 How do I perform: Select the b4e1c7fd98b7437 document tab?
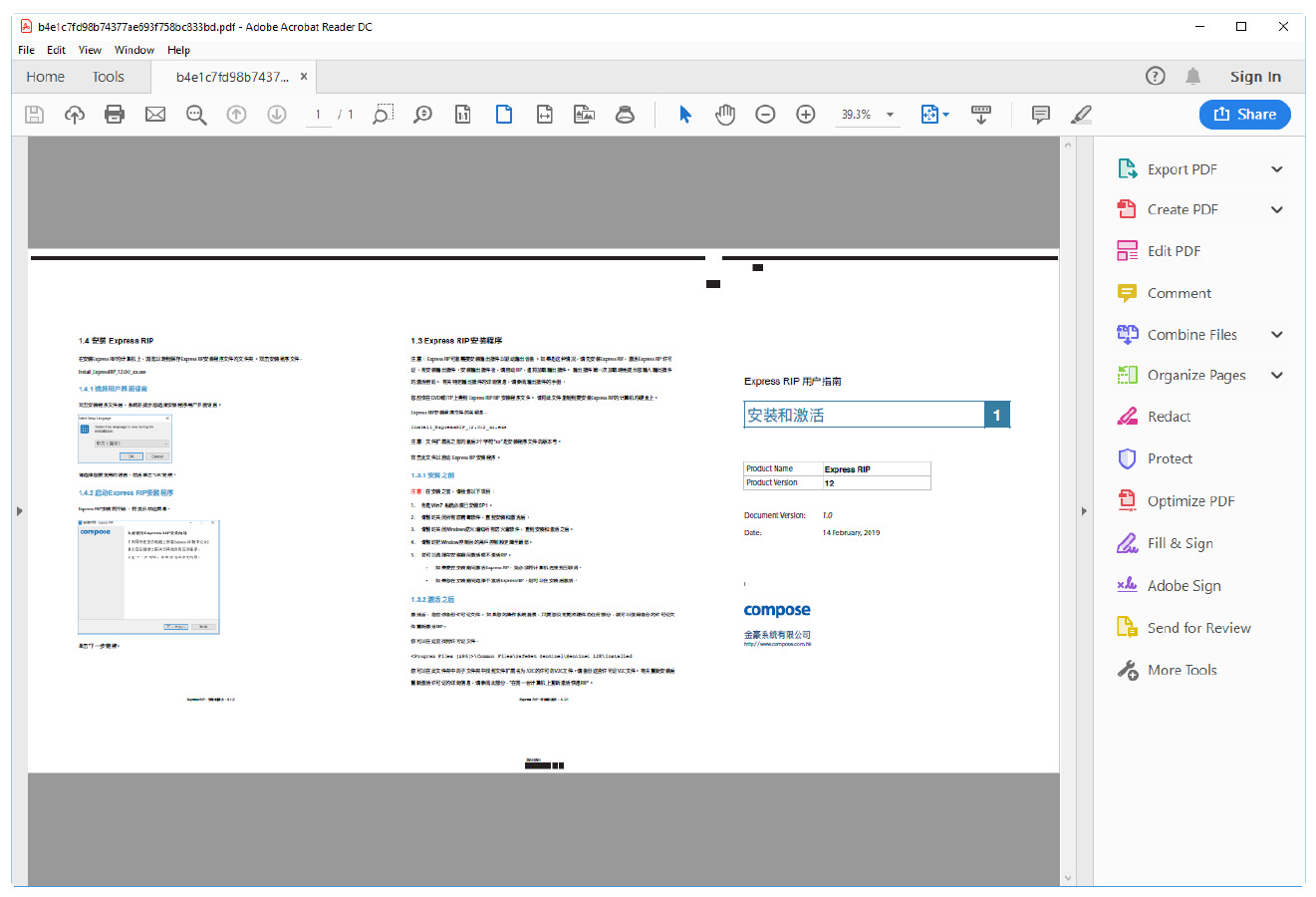point(232,77)
